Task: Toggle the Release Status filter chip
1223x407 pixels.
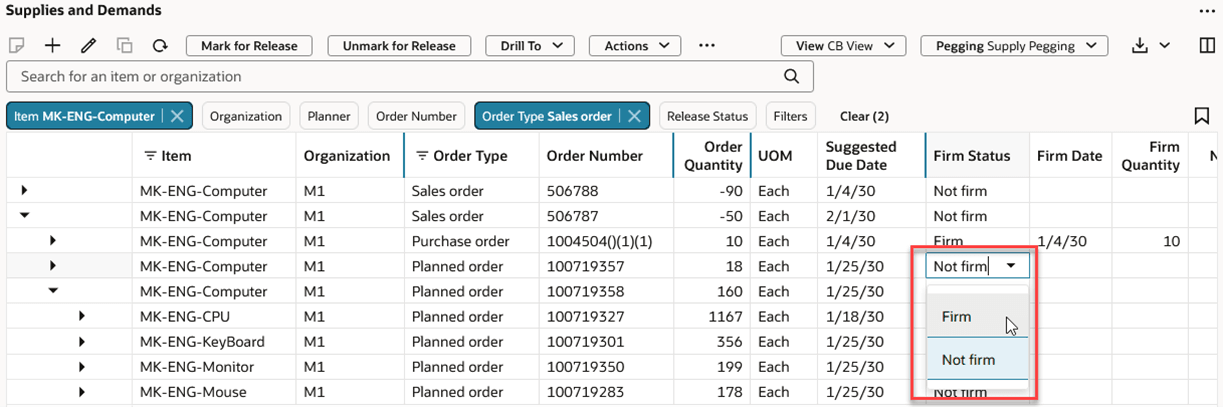Action: pos(708,116)
